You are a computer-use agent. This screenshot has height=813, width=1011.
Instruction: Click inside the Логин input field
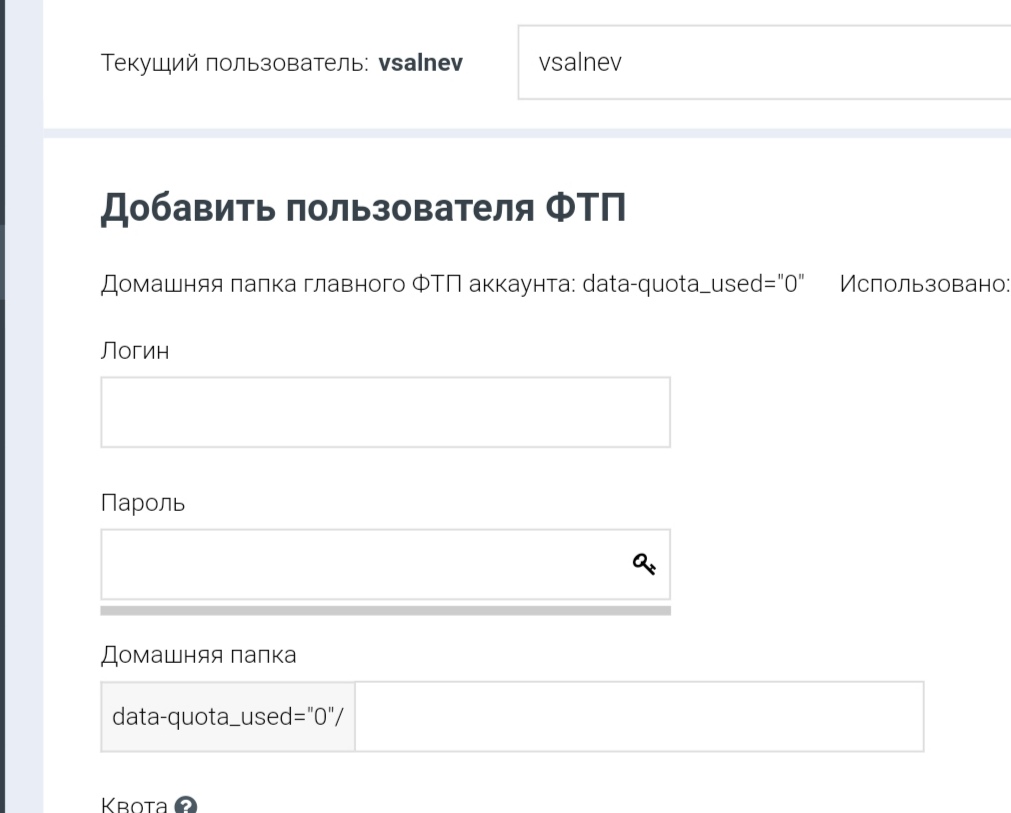[385, 410]
